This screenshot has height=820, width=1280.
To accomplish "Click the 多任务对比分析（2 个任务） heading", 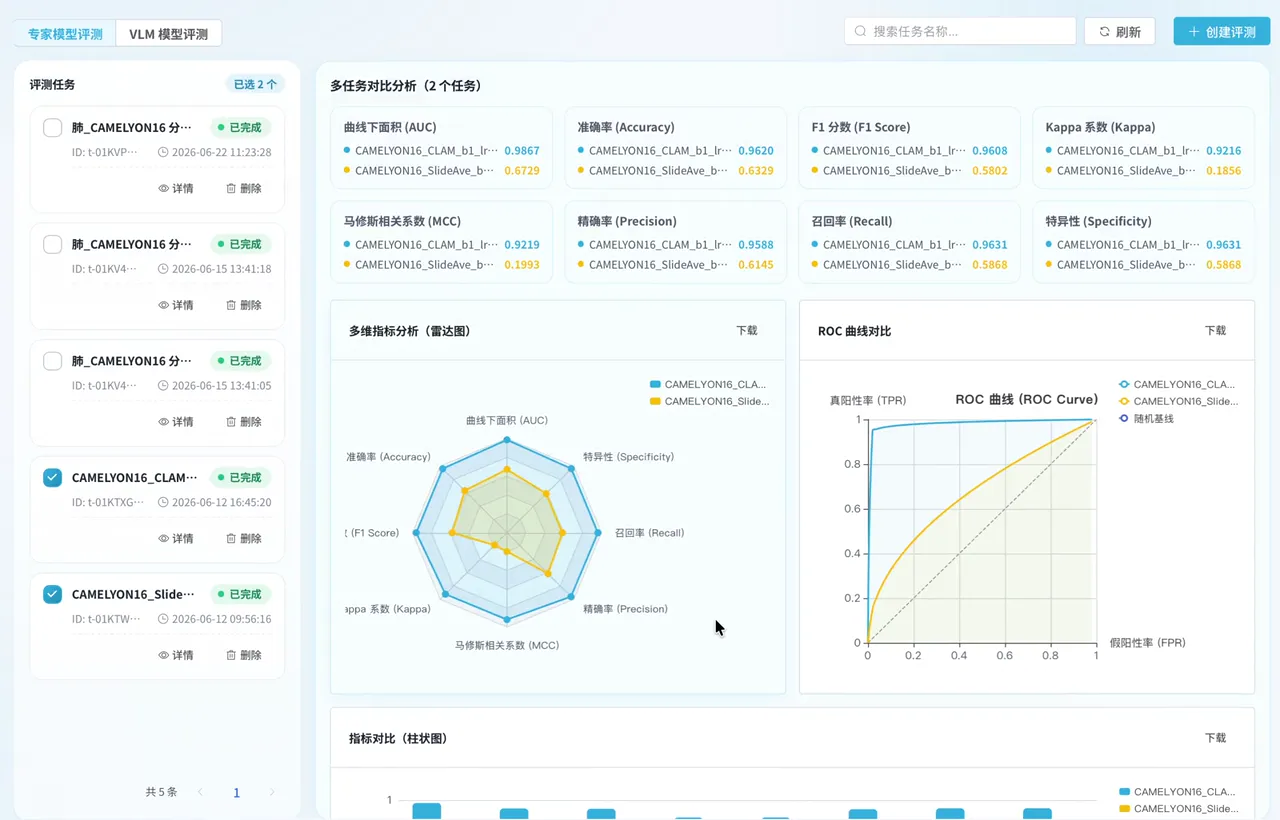I will (406, 86).
